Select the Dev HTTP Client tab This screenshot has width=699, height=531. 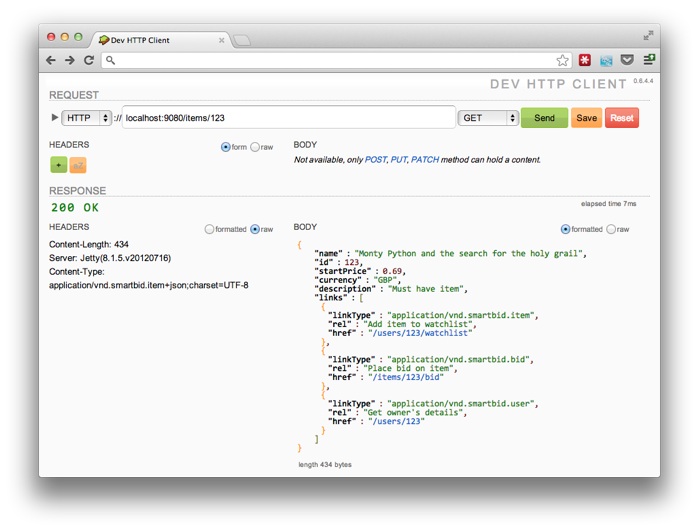click(160, 40)
